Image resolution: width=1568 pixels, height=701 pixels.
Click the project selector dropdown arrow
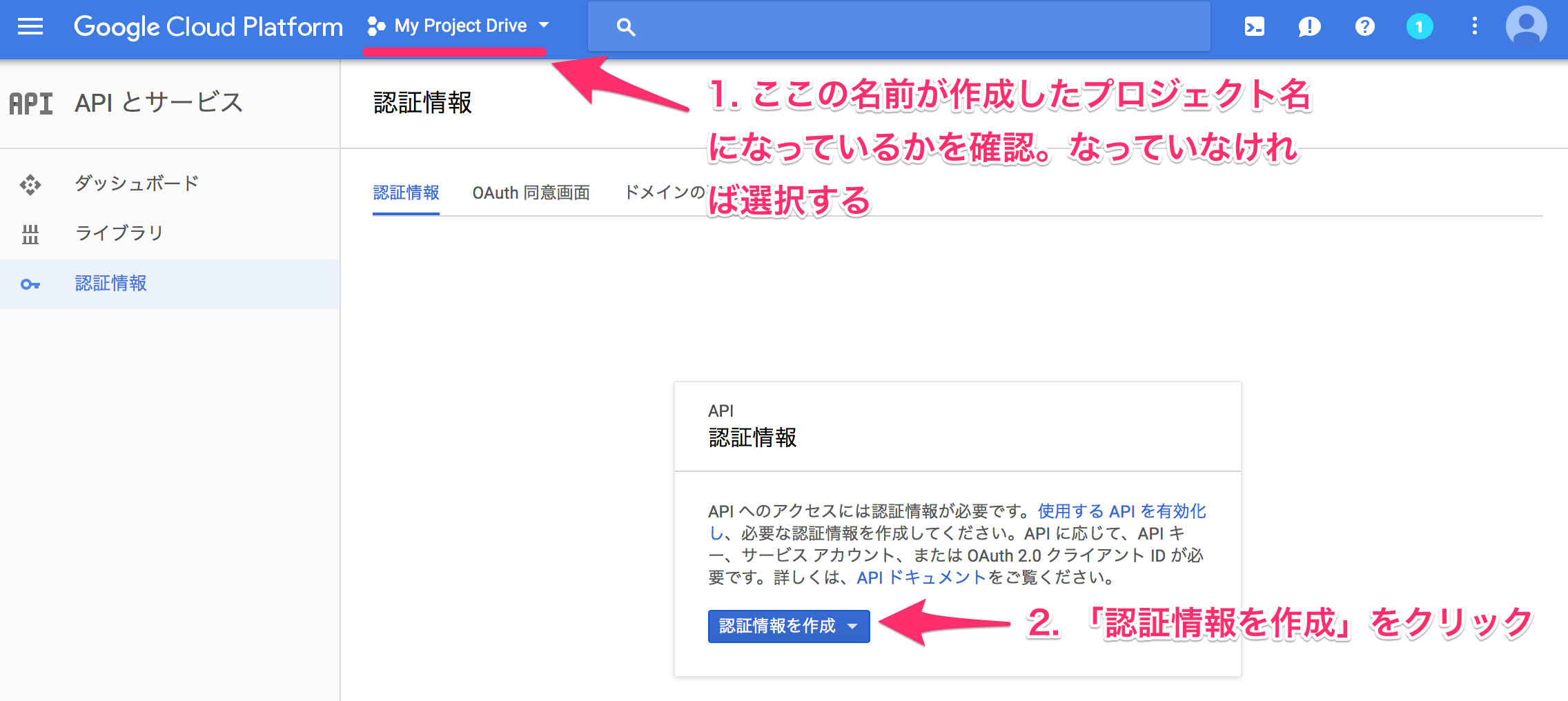pos(545,26)
